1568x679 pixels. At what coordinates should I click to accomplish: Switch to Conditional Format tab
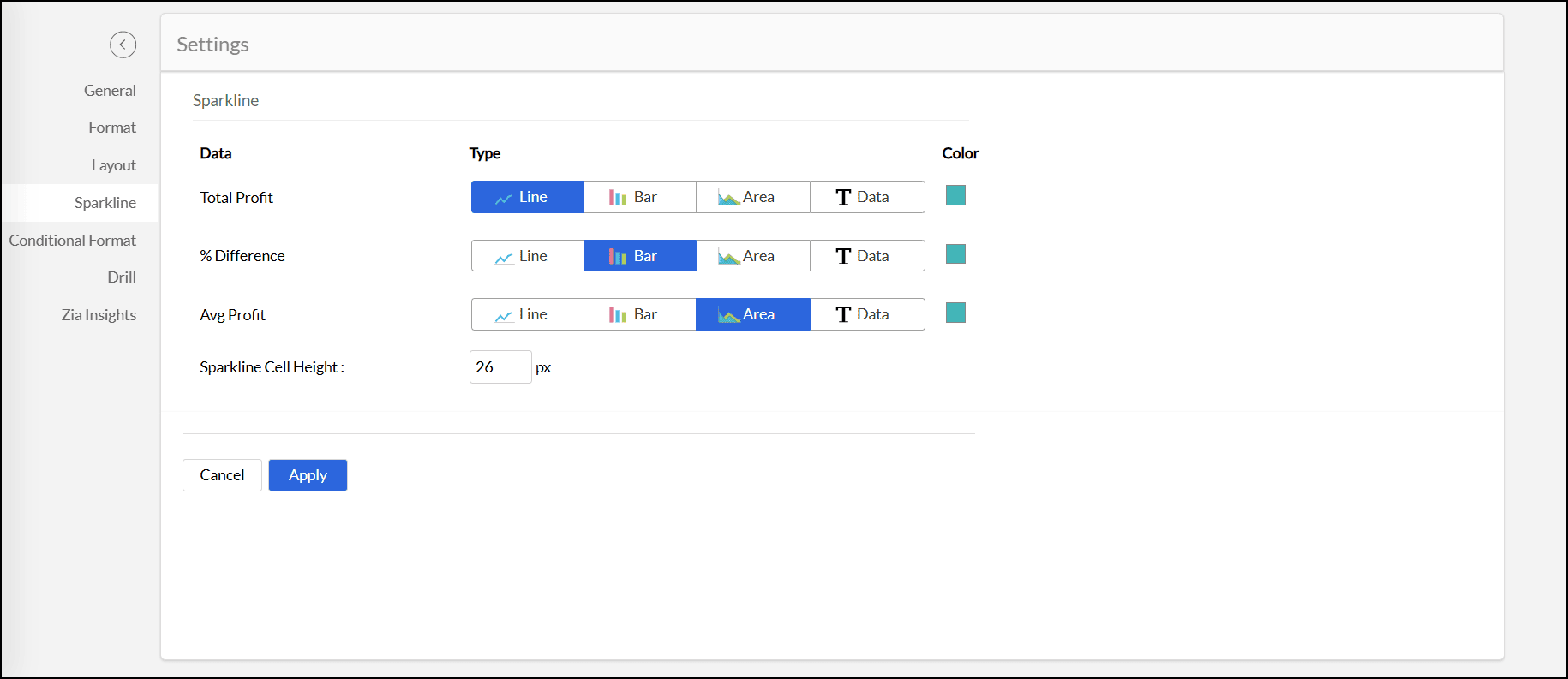[x=73, y=241]
